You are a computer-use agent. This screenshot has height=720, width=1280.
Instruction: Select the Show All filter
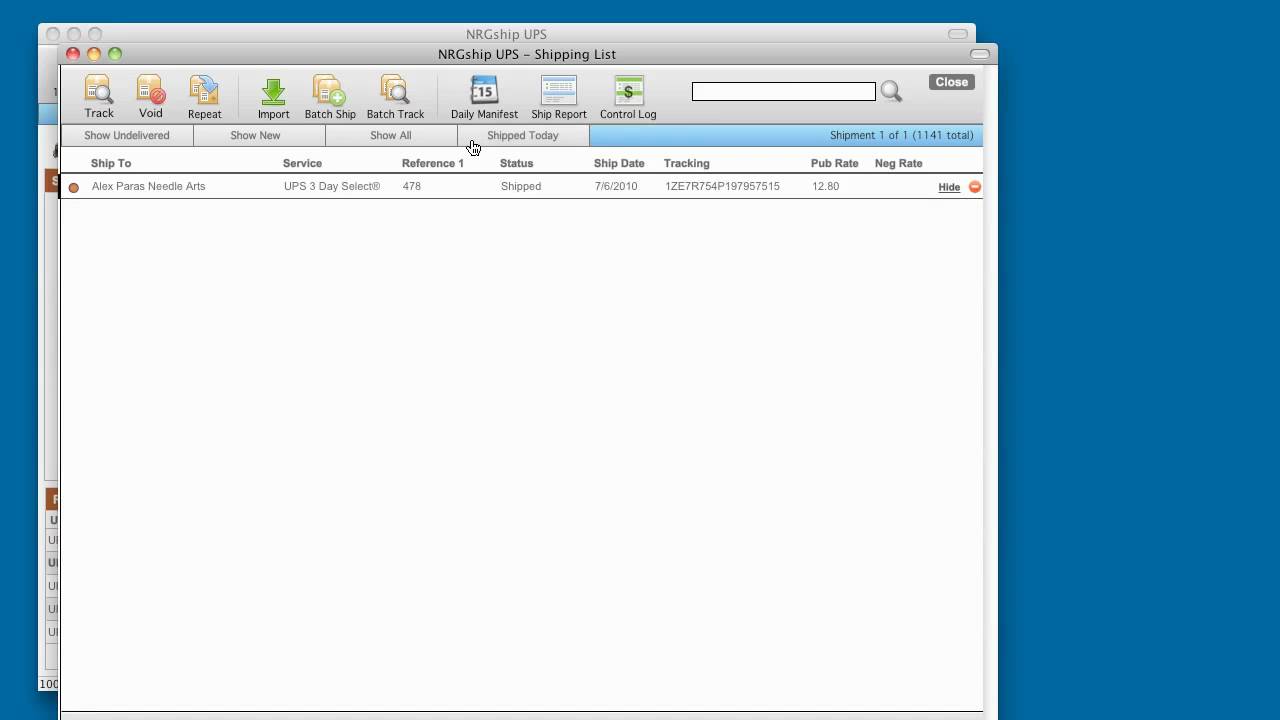(391, 136)
